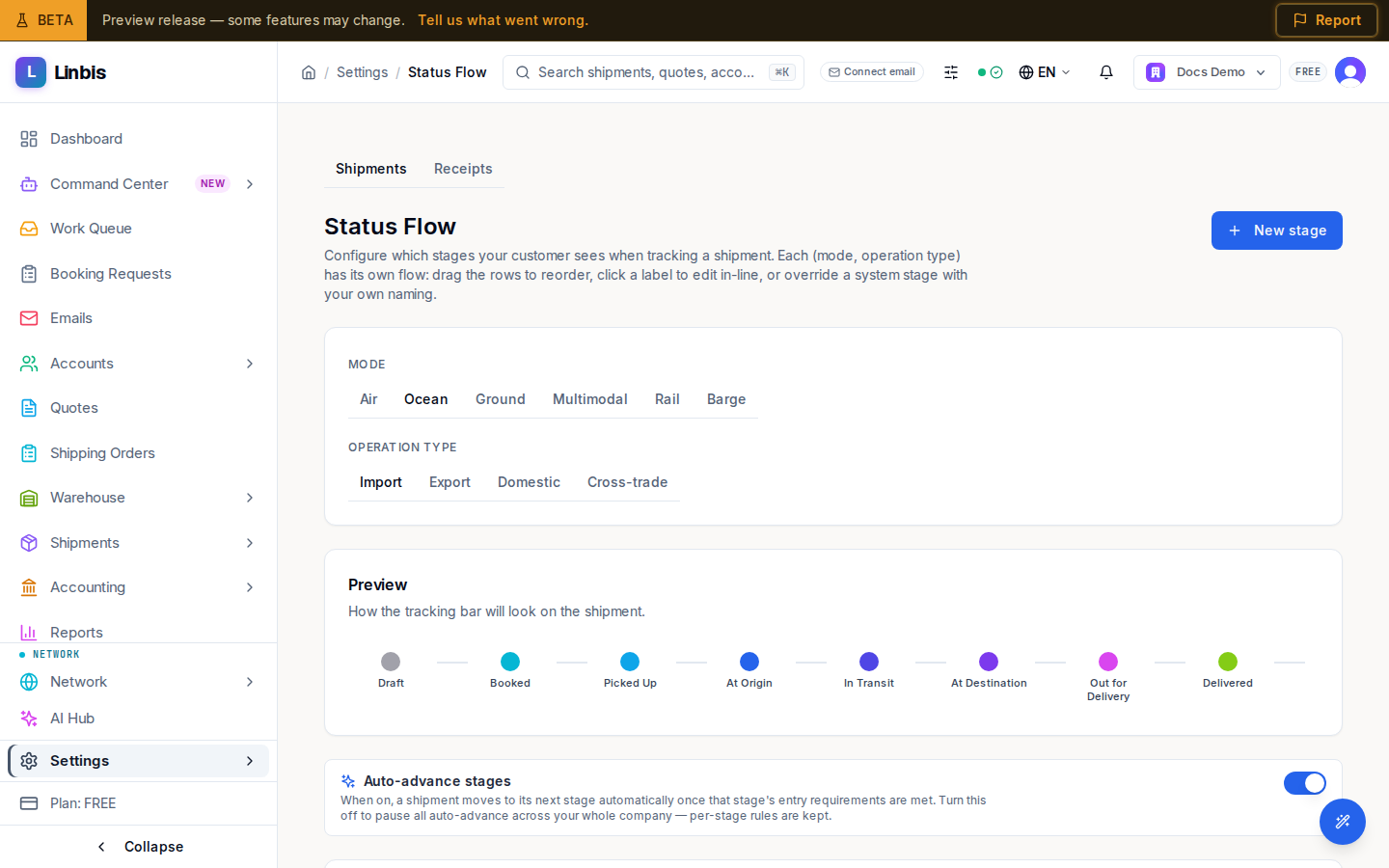1389x868 pixels.
Task: Click the Report button
Action: point(1326,20)
